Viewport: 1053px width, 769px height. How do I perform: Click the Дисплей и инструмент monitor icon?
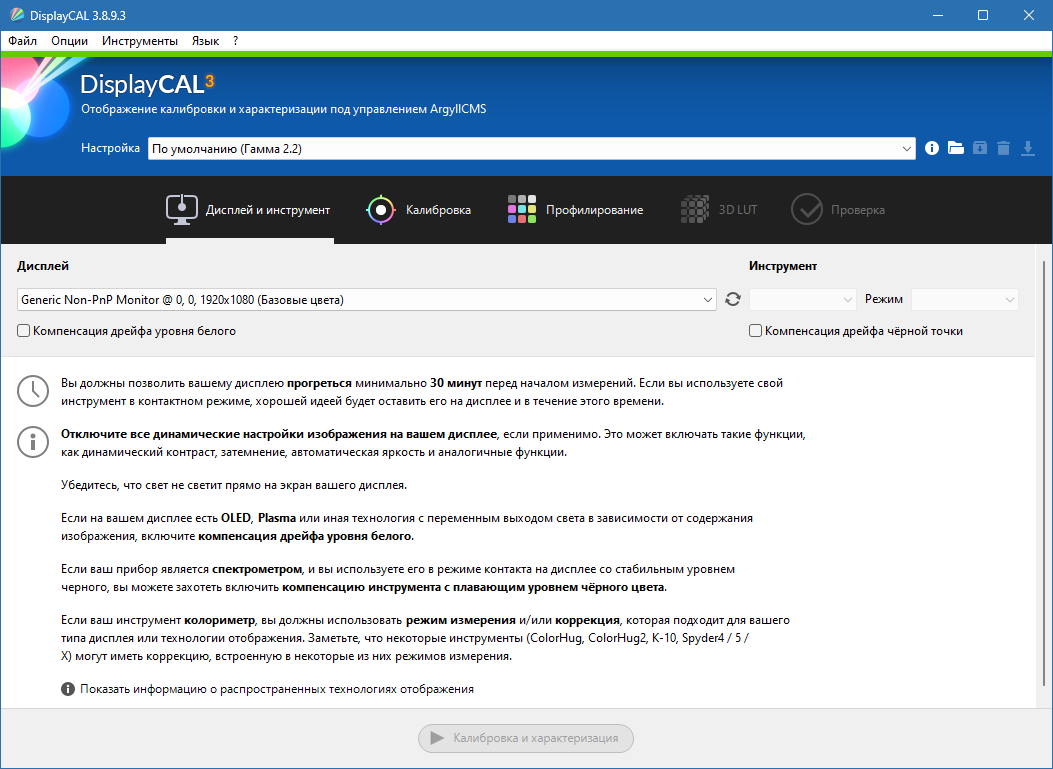(181, 209)
